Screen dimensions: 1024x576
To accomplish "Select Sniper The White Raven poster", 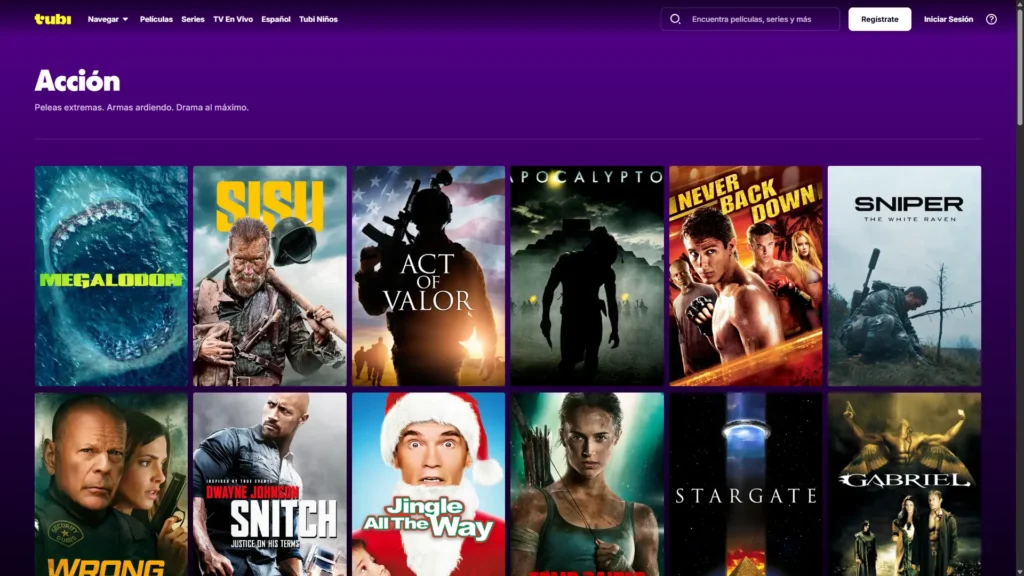I will (904, 275).
